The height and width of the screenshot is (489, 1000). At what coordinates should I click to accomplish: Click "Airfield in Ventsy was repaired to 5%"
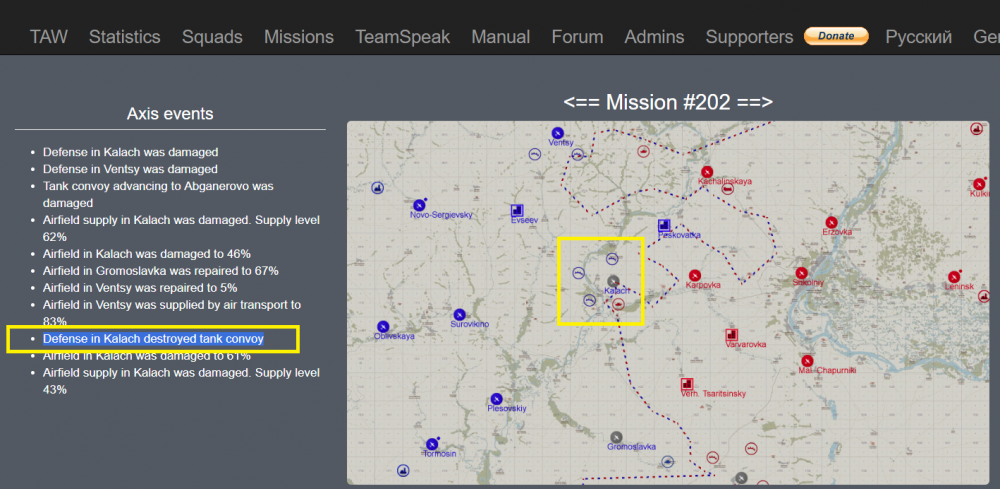[140, 288]
